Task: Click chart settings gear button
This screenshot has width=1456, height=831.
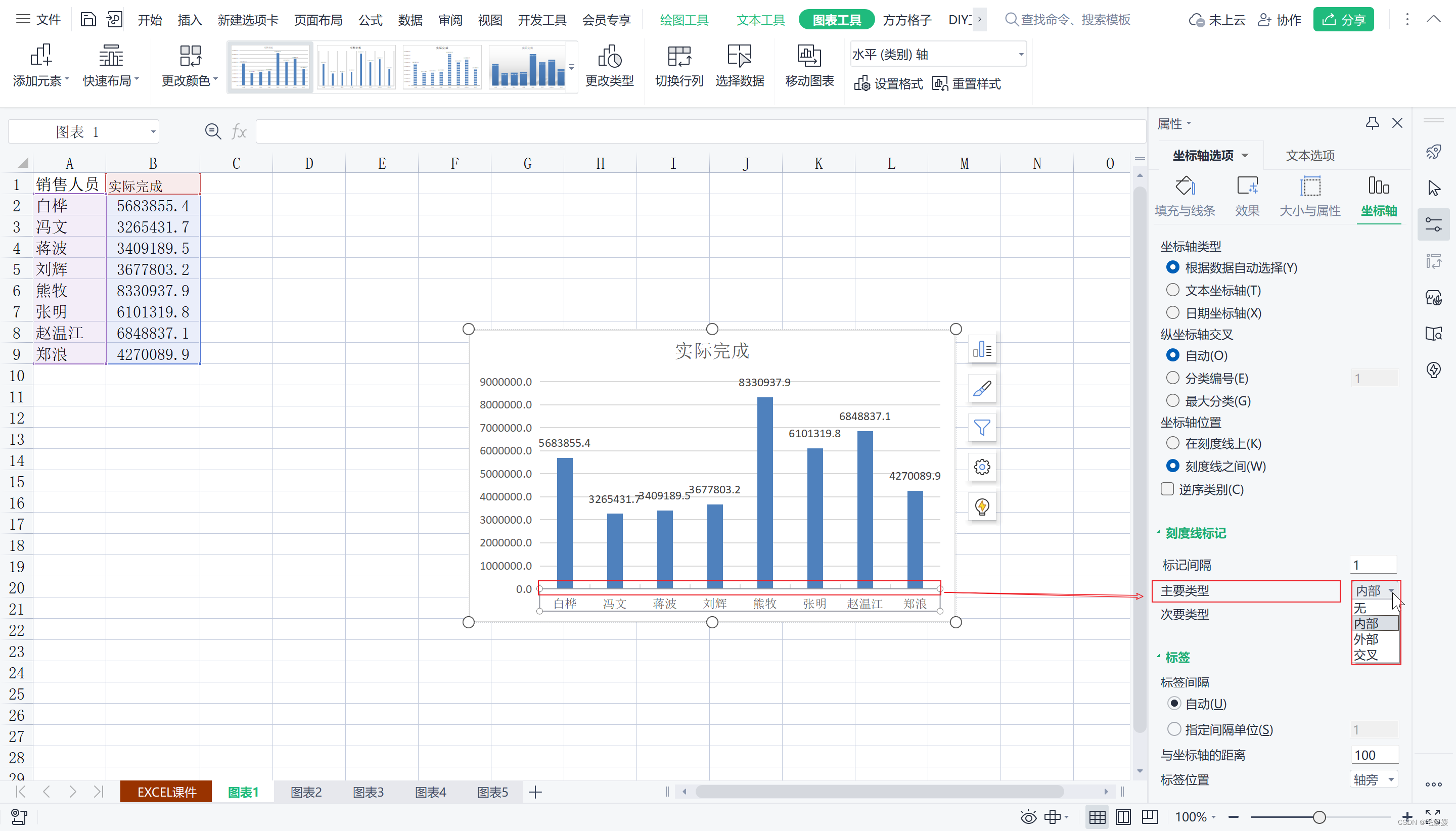Action: (982, 467)
